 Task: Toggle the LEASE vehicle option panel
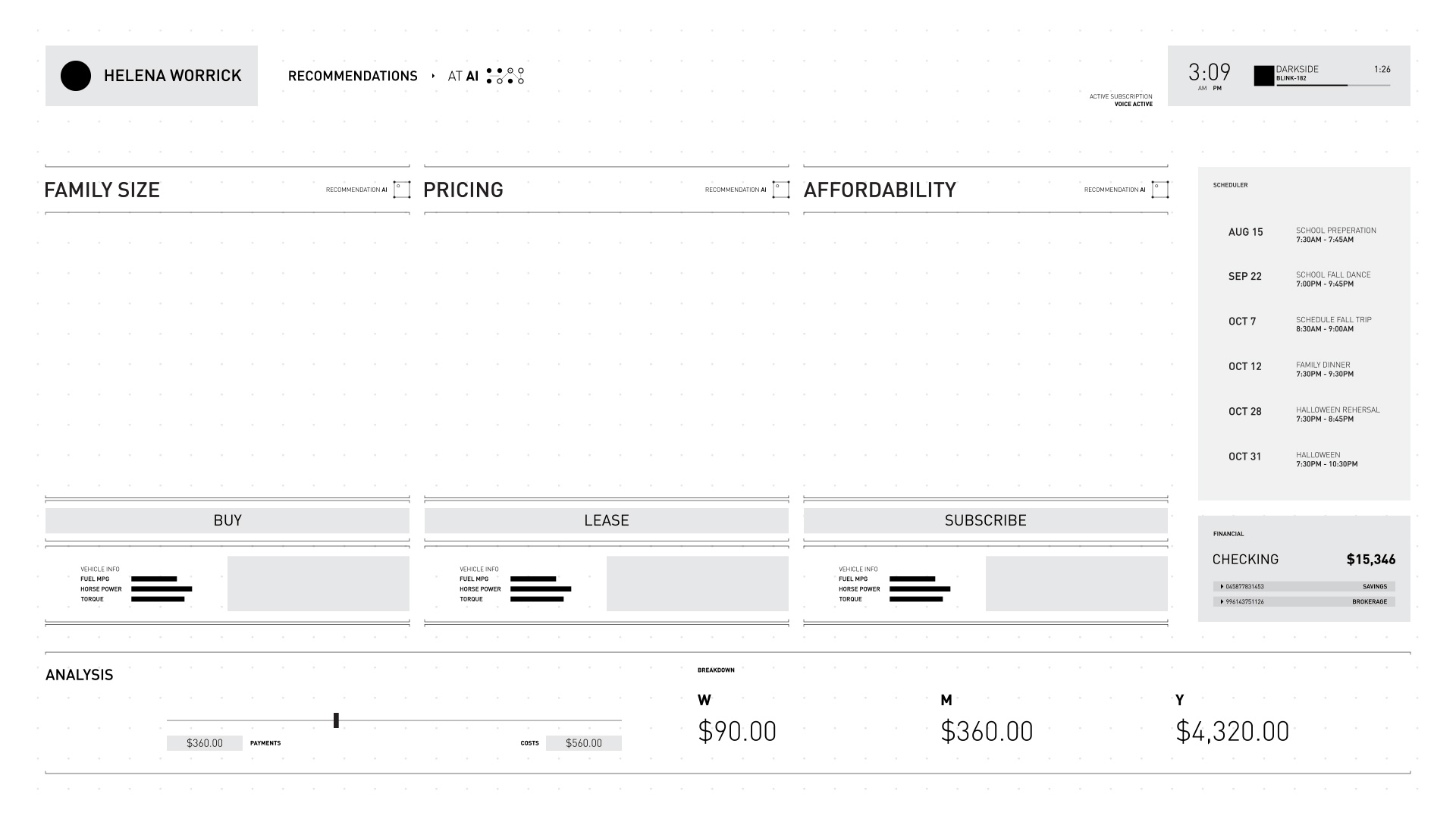coord(605,519)
